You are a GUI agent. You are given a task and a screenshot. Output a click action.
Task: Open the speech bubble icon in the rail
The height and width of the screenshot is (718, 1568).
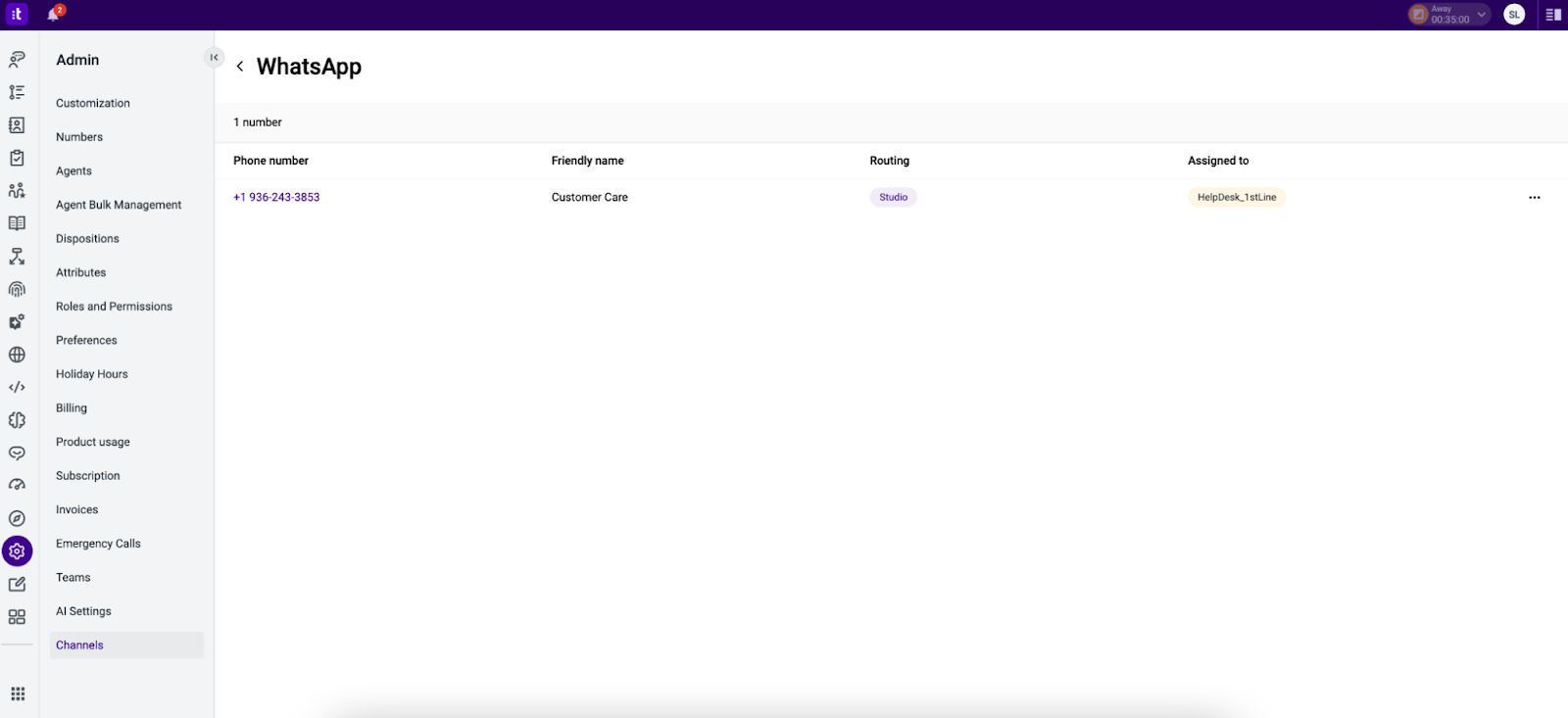pos(17,454)
